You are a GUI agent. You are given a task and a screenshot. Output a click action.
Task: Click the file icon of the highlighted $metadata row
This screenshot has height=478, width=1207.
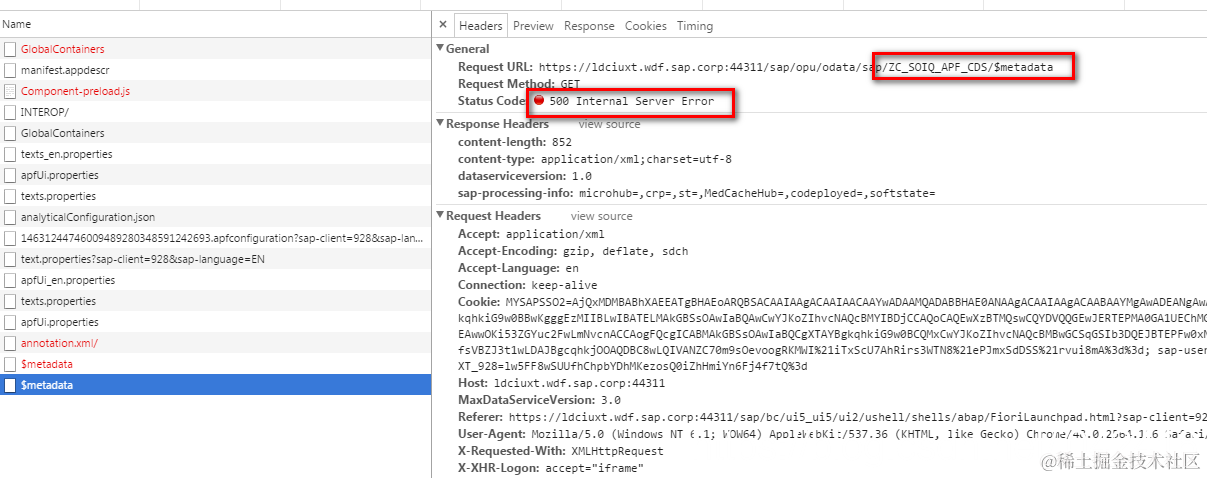click(10, 385)
